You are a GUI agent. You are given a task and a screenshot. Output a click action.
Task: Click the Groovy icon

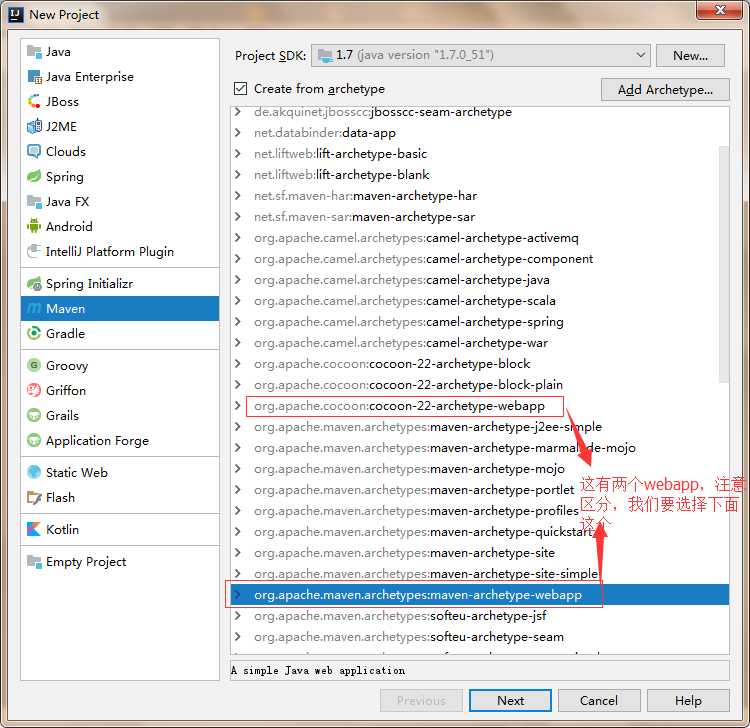[34, 365]
